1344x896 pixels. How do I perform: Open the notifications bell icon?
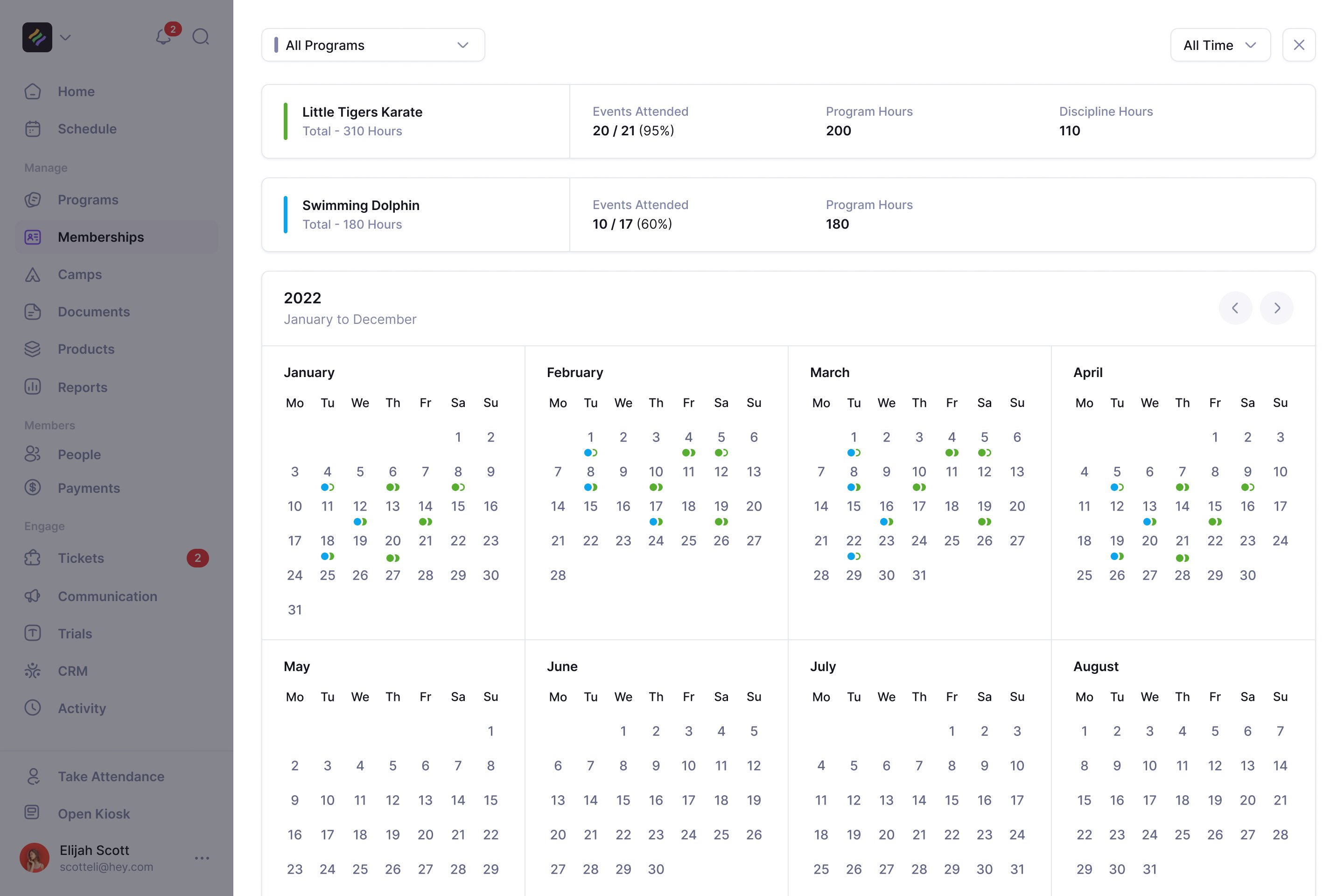click(x=163, y=37)
